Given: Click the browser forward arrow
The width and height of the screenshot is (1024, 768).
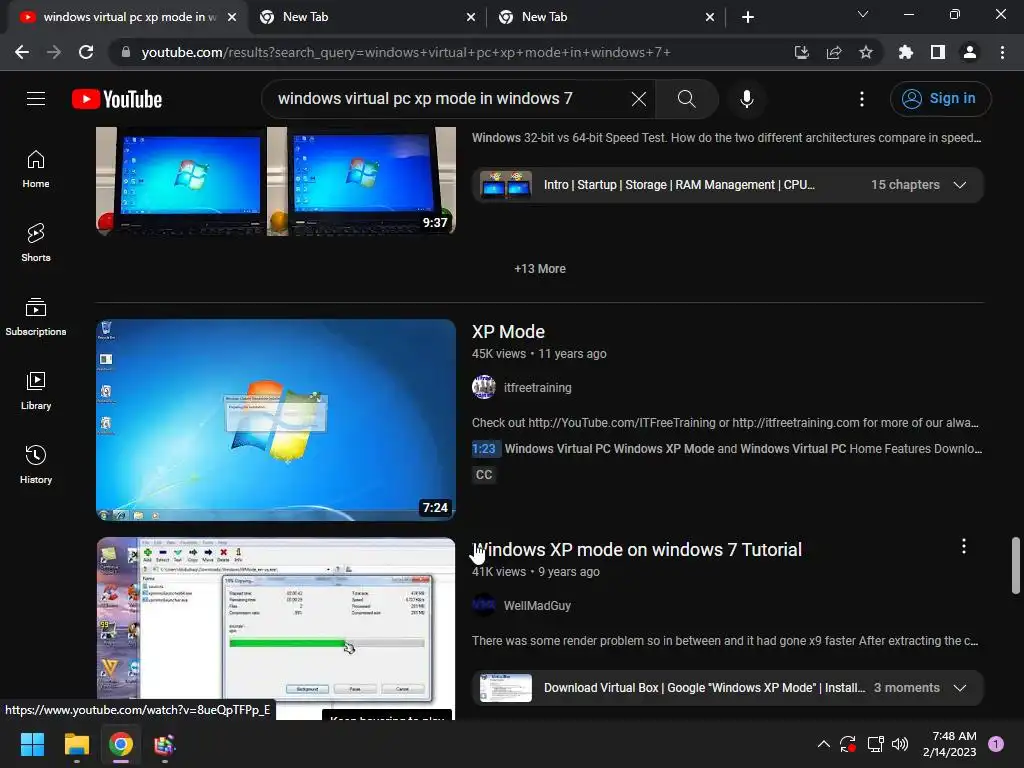Looking at the screenshot, I should pyautogui.click(x=54, y=52).
